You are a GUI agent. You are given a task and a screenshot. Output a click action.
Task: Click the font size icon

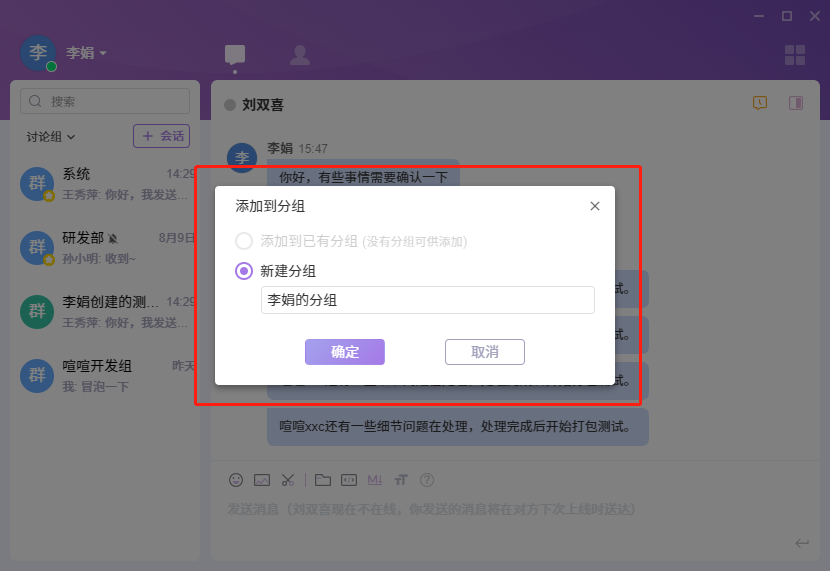(x=401, y=480)
